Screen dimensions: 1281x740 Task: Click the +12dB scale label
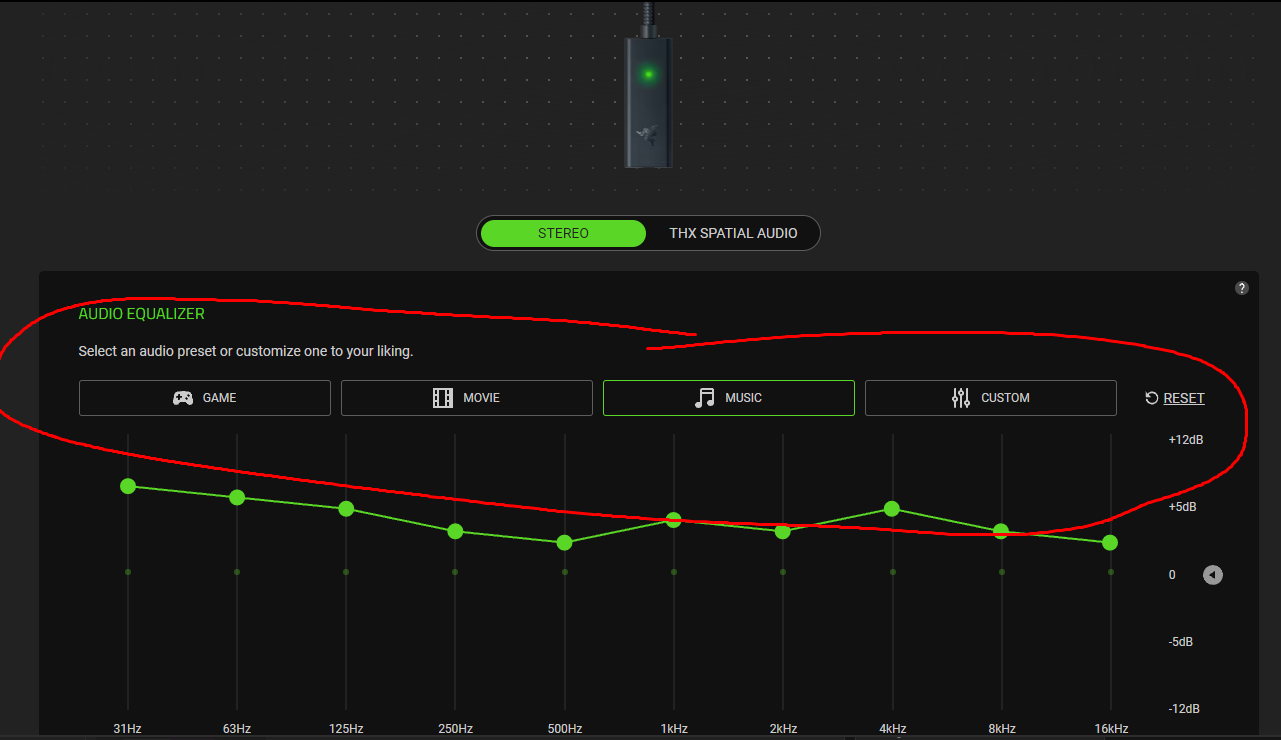click(x=1186, y=440)
